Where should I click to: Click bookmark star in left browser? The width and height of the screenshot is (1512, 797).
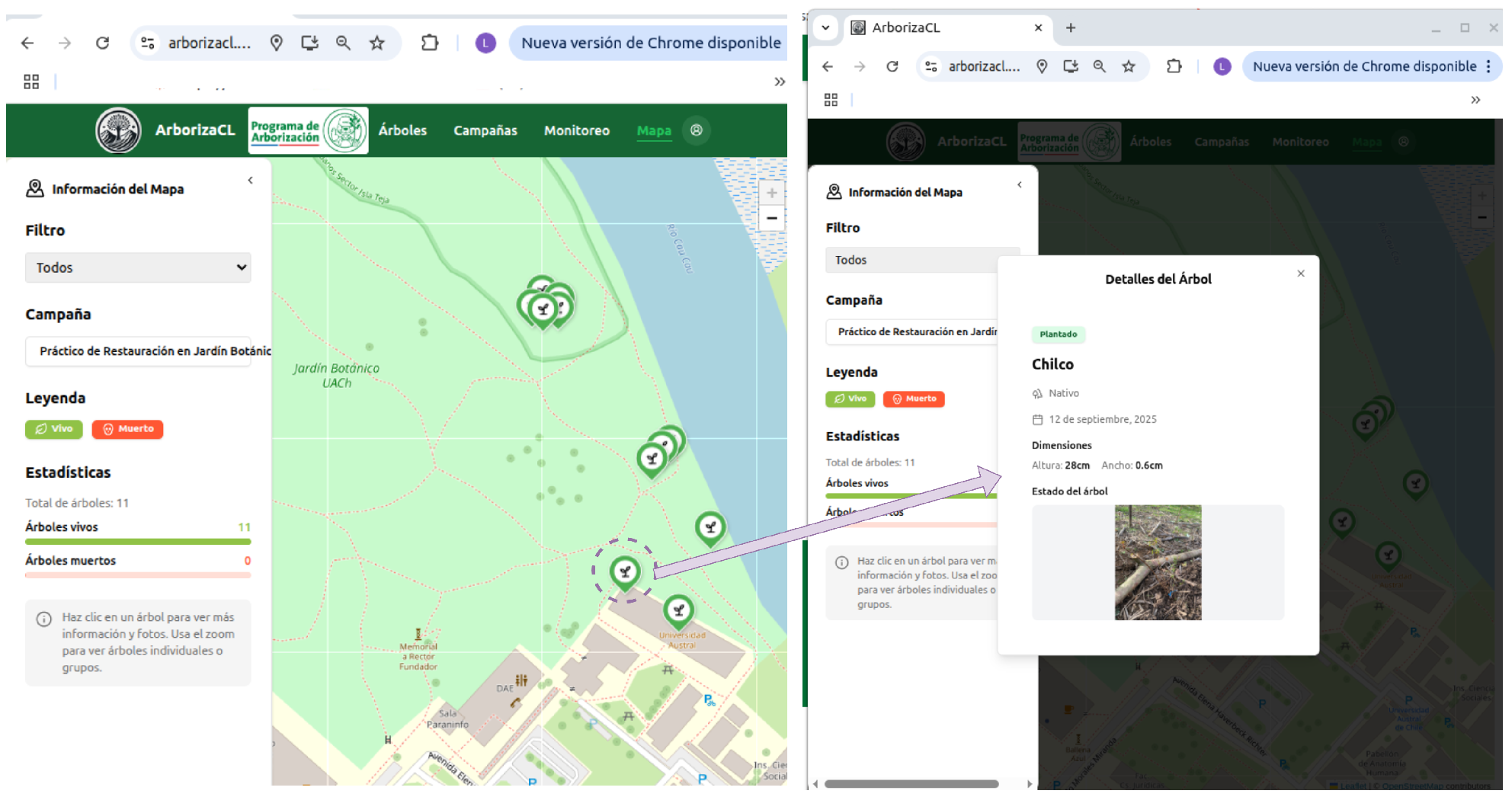coord(376,43)
